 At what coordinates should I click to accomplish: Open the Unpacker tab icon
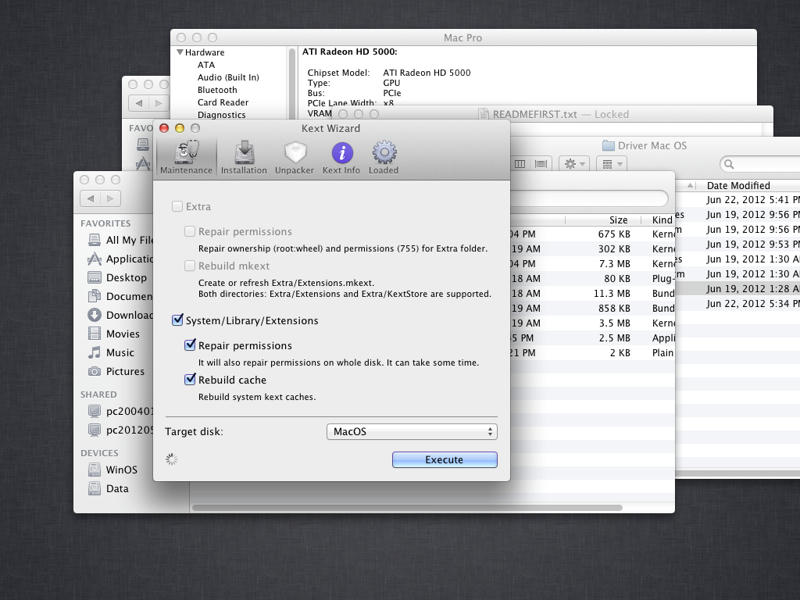294,157
